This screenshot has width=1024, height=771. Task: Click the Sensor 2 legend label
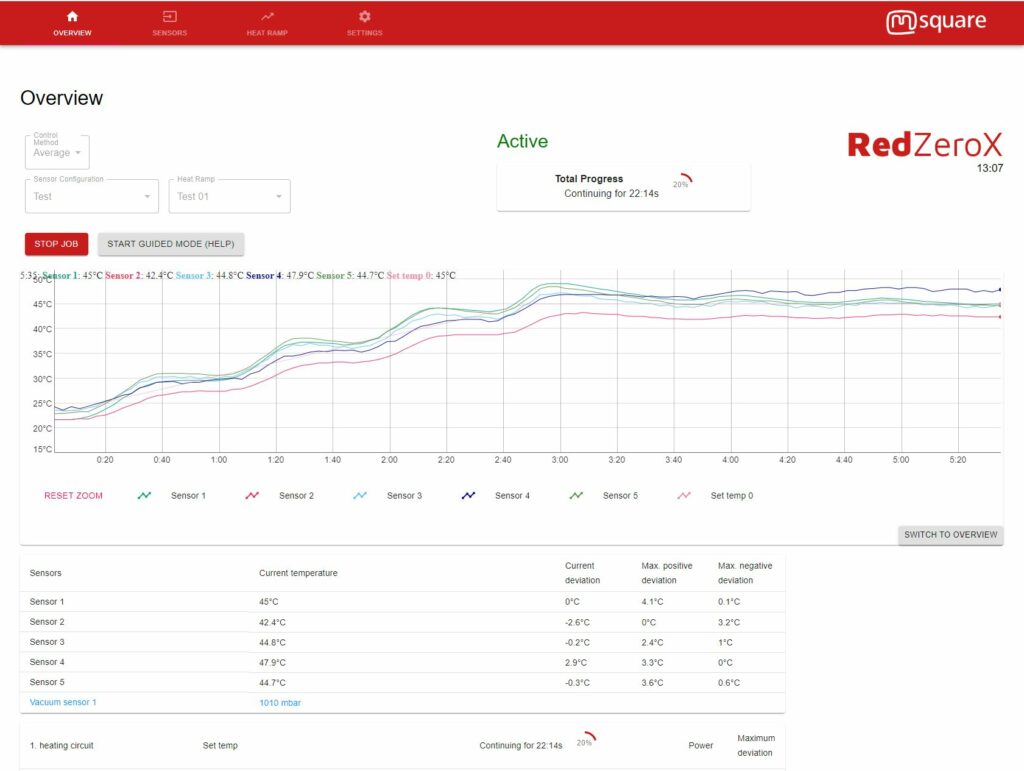tap(296, 496)
